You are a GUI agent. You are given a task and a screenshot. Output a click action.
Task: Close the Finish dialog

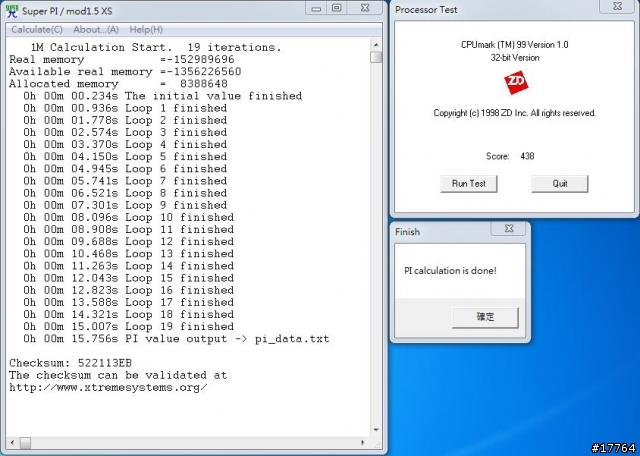[x=509, y=229]
